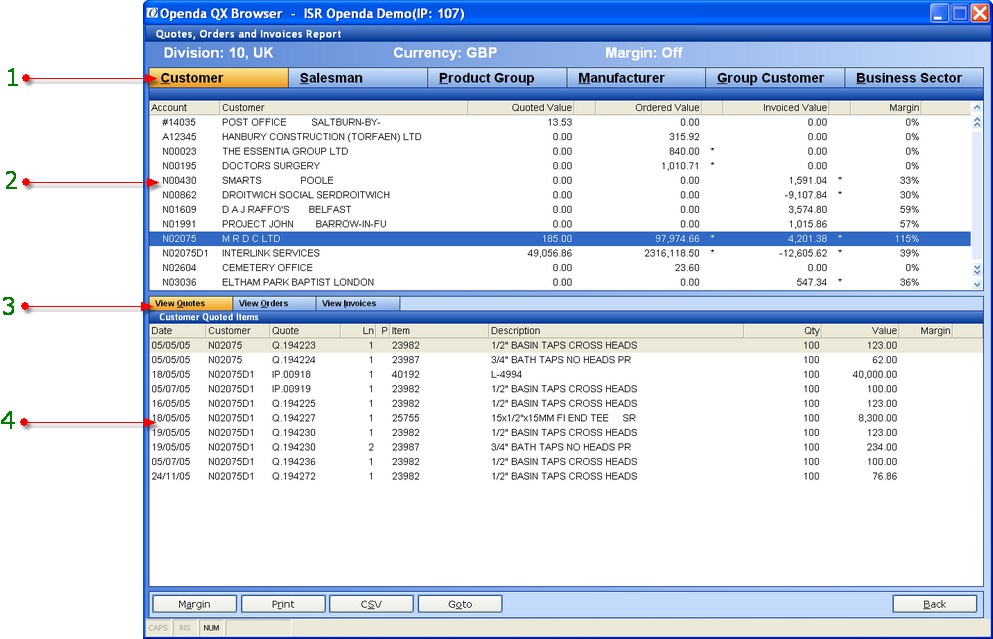Switch to the View Orders sub-tab

coord(274,303)
